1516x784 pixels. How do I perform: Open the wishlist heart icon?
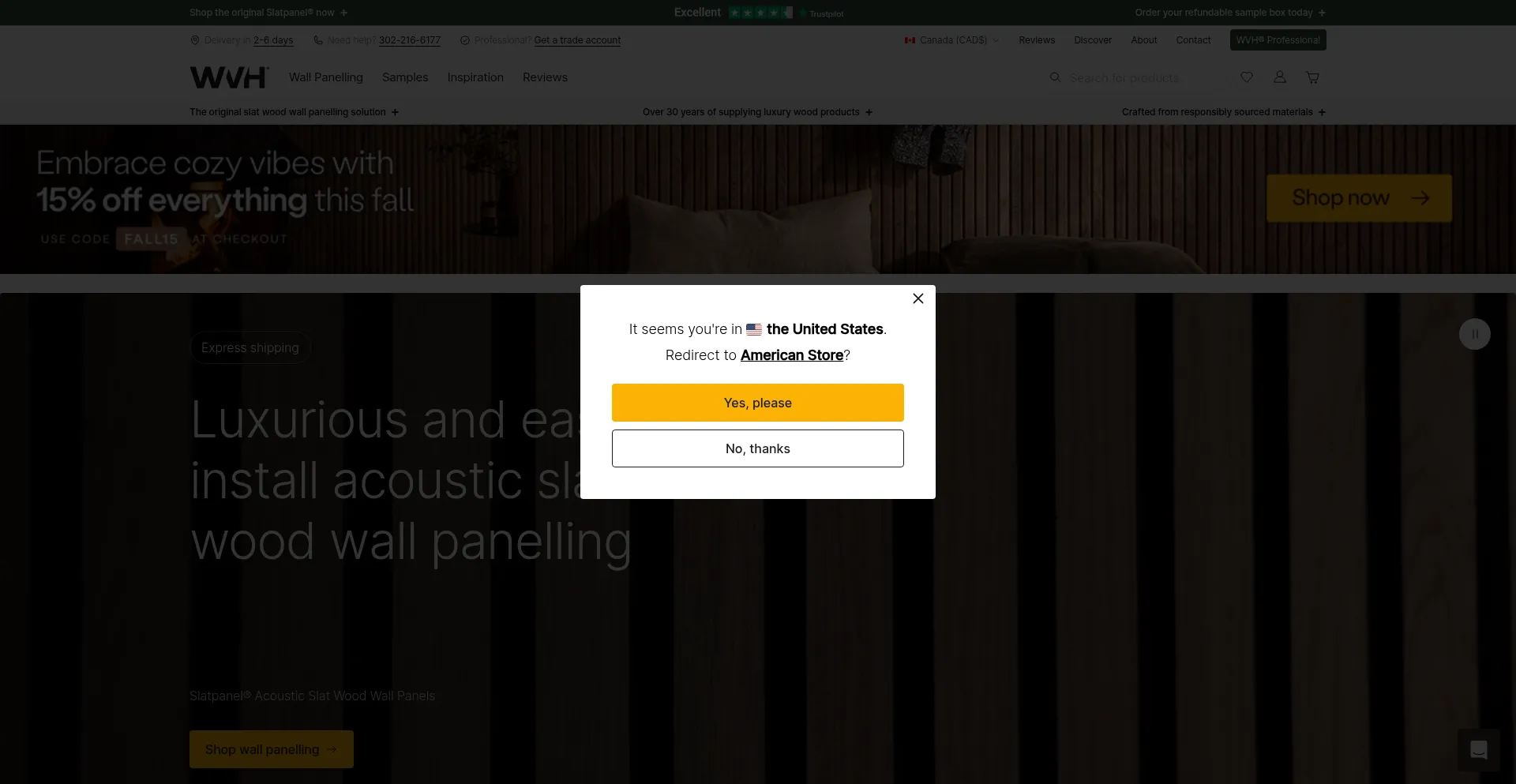pyautogui.click(x=1247, y=77)
